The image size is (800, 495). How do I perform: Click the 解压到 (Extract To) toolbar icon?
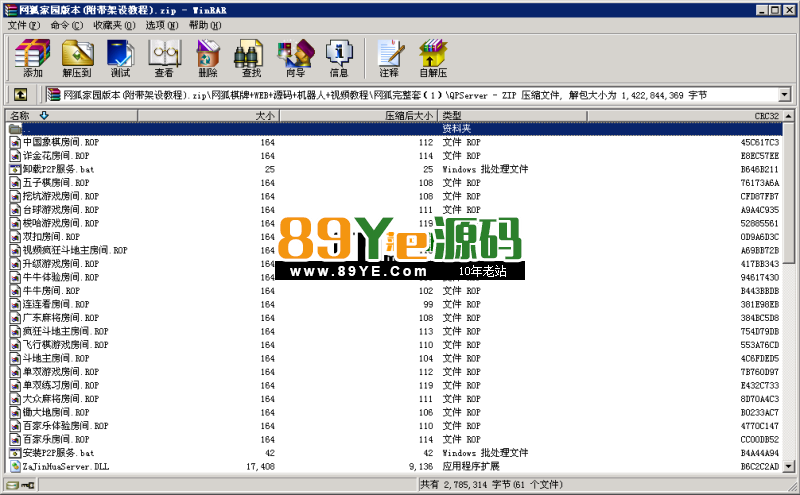(x=77, y=58)
